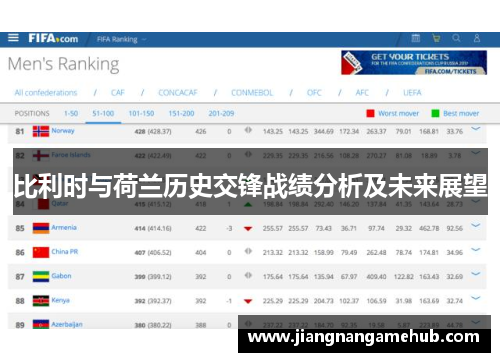Viewport: 500px width, 362px height.
Task: Select the All confederations filter
Action: 46,93
